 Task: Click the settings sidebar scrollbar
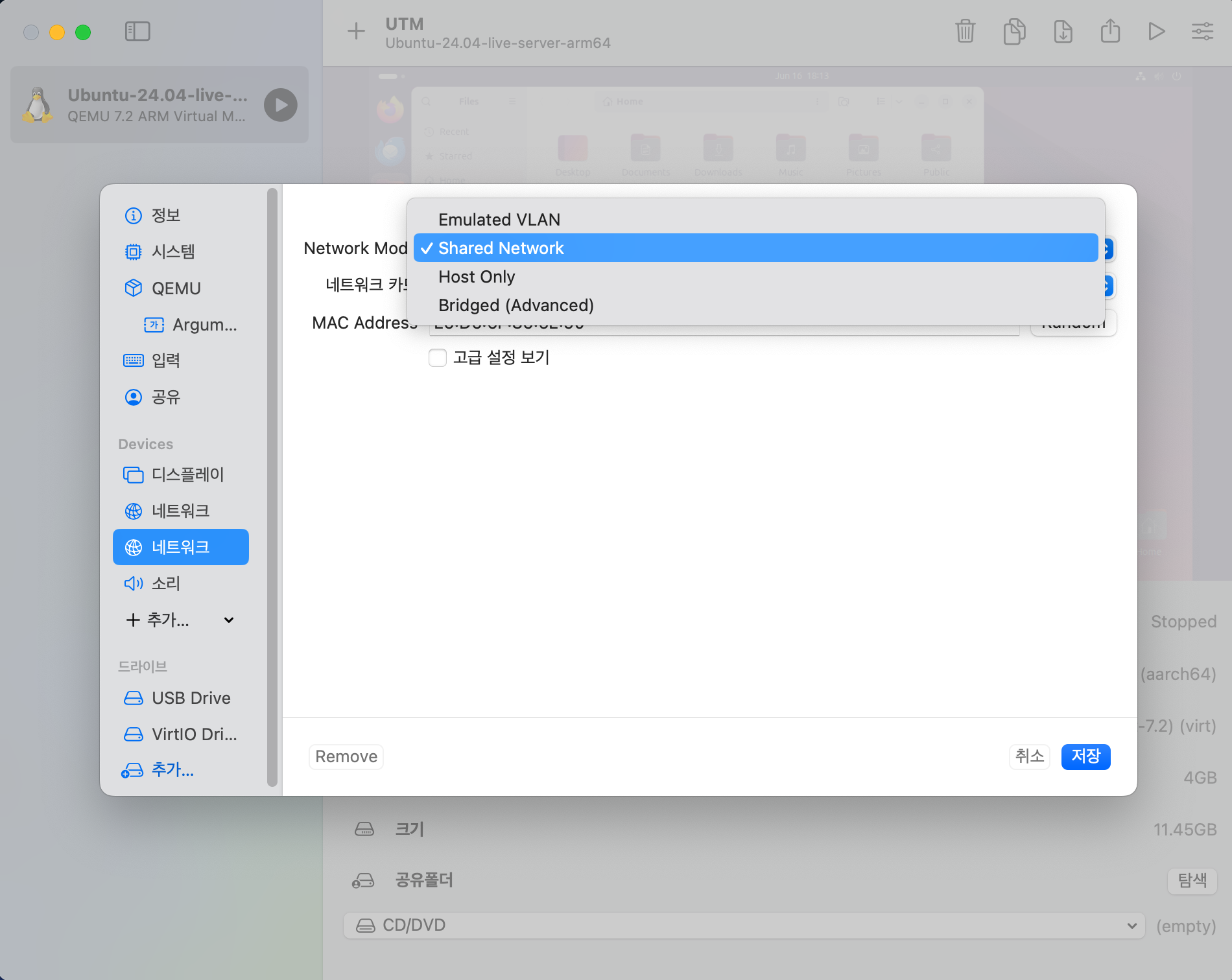pos(272,486)
